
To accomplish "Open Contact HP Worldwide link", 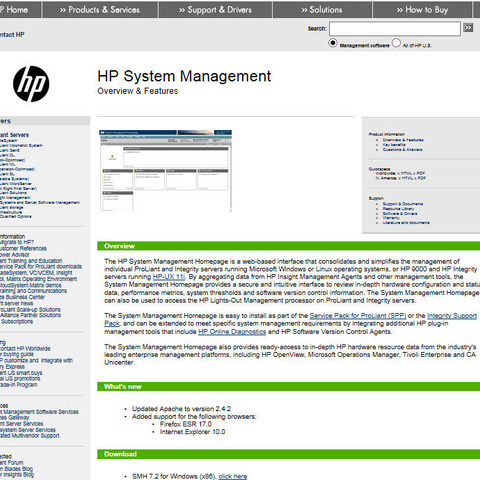I will pyautogui.click(x=25, y=349).
